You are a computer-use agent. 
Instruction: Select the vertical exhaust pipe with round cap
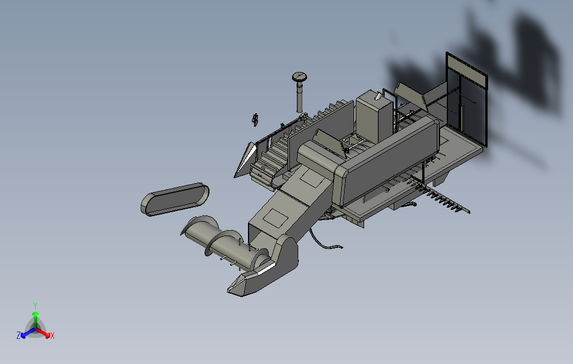(x=299, y=92)
